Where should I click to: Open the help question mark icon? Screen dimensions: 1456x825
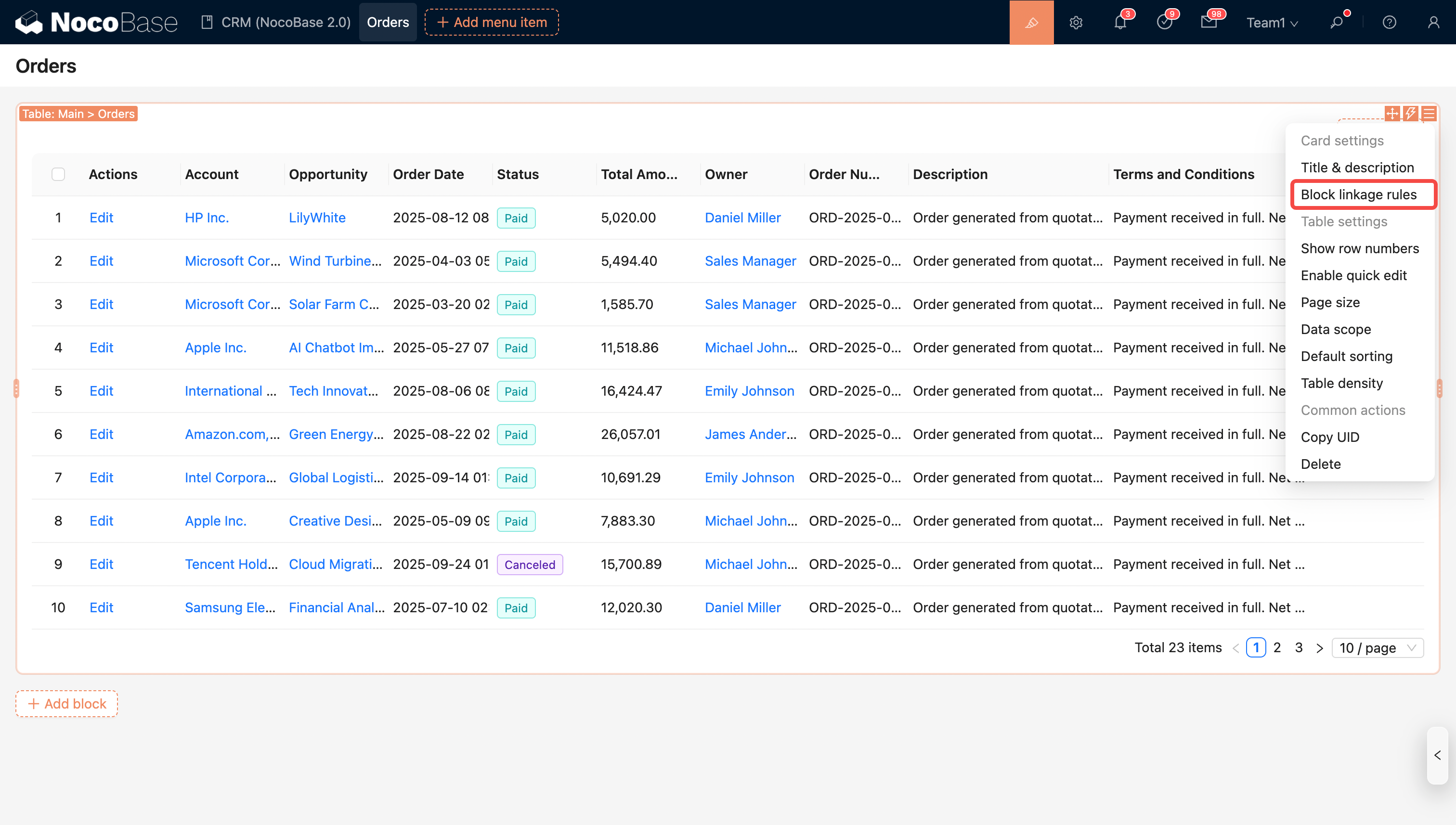tap(1389, 23)
